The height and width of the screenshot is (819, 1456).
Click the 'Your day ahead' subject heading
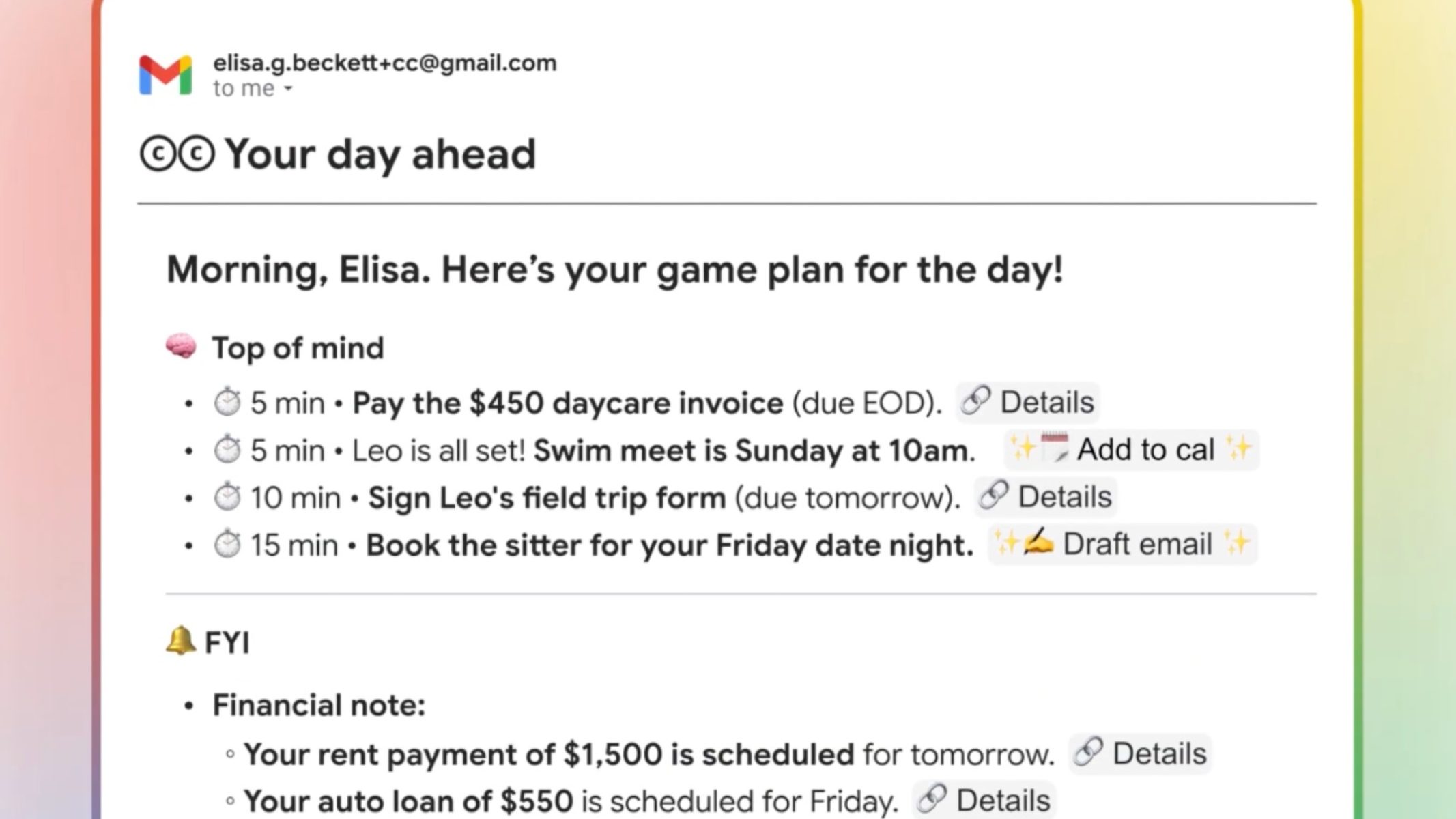pos(380,154)
